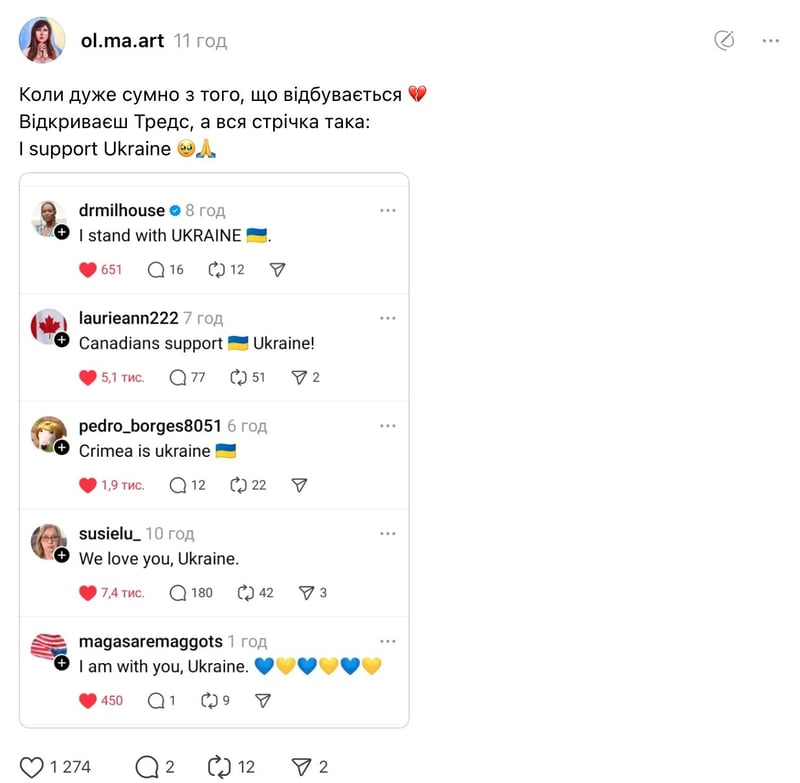Follow laurieann222 via plus badge on avatar
The height and width of the screenshot is (783, 800).
coord(62,340)
